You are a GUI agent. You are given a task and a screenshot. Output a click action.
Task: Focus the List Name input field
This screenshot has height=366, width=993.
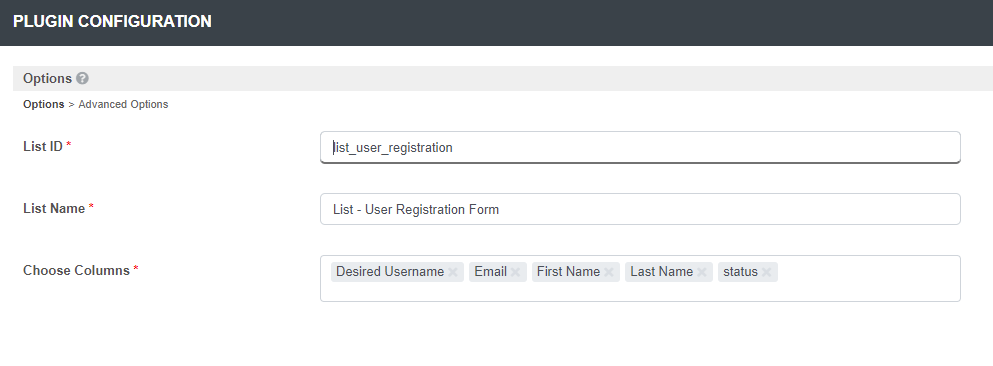point(640,209)
